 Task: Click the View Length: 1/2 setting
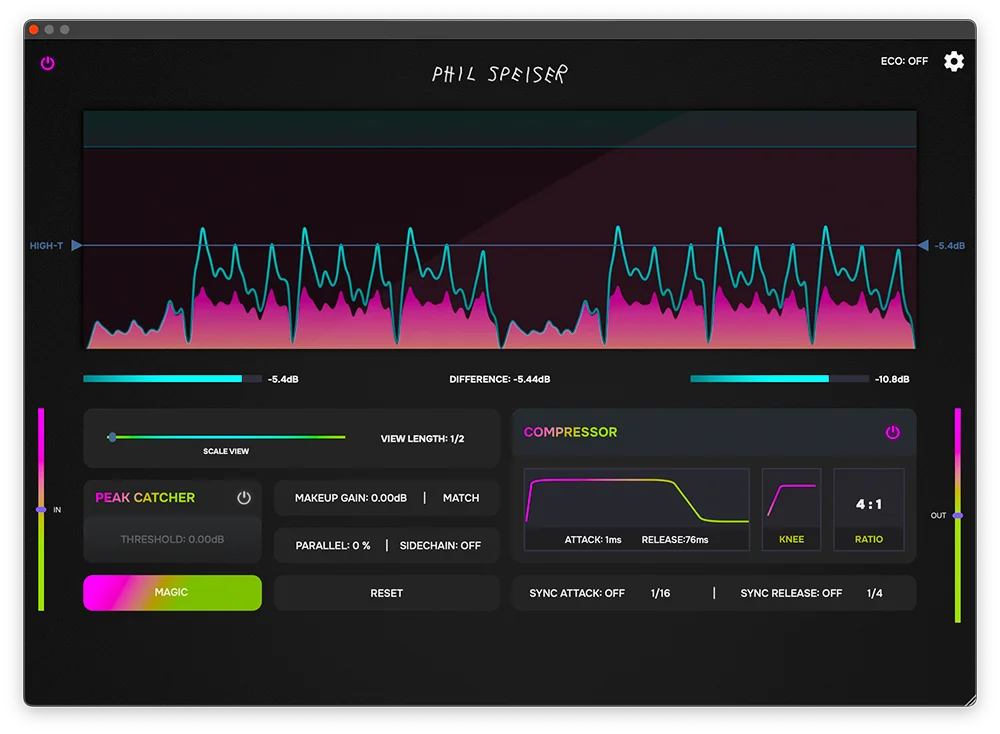coord(422,439)
